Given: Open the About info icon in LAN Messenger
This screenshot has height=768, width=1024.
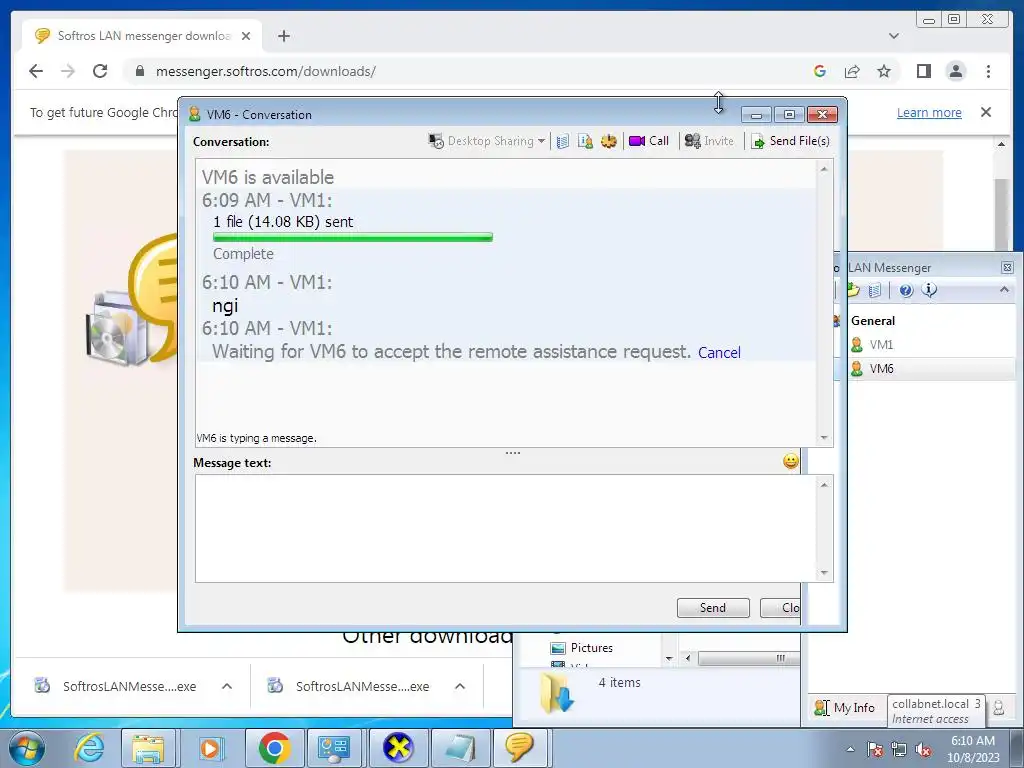Looking at the screenshot, I should tap(929, 290).
